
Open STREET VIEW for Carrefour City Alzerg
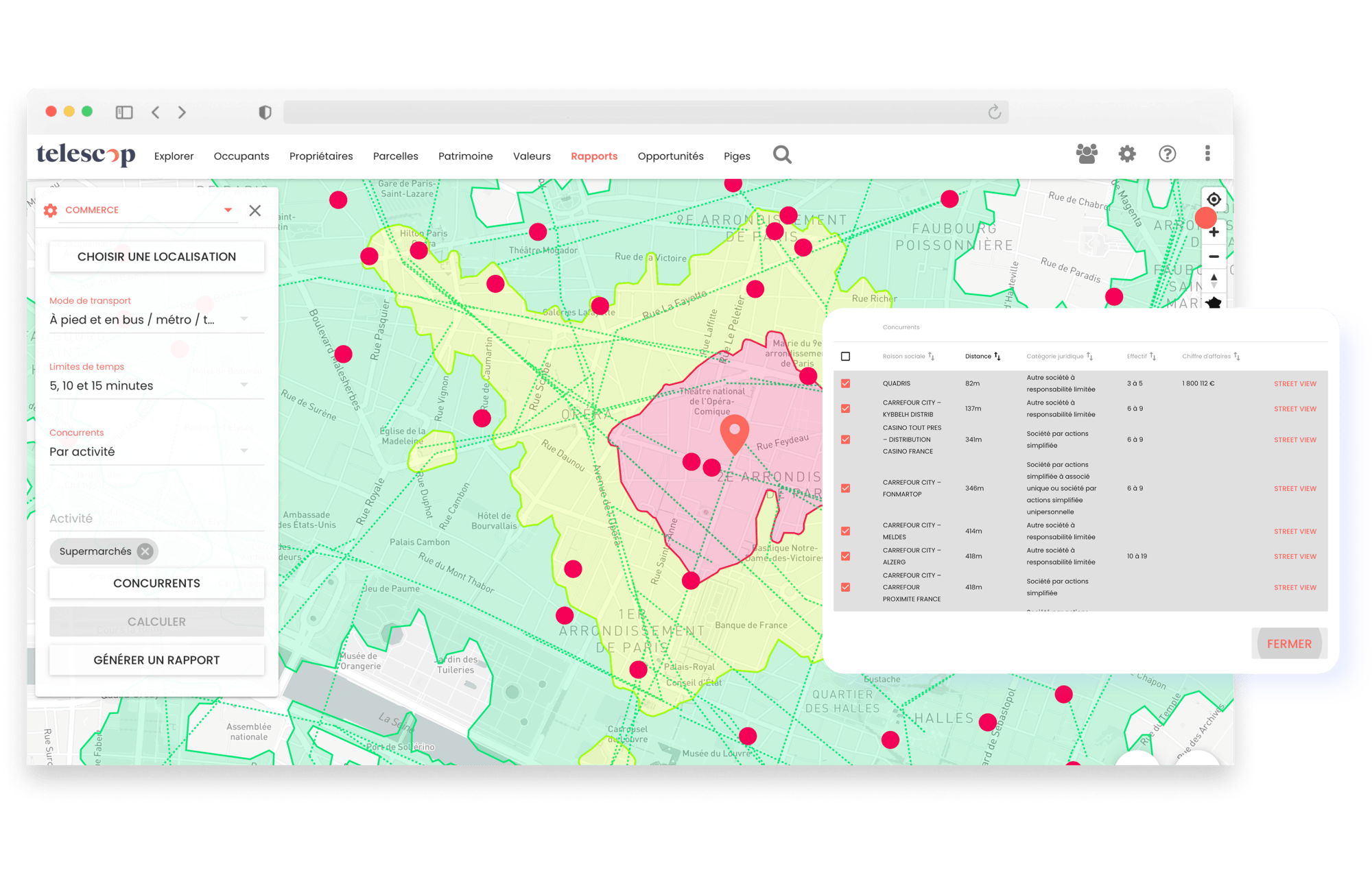(1295, 556)
